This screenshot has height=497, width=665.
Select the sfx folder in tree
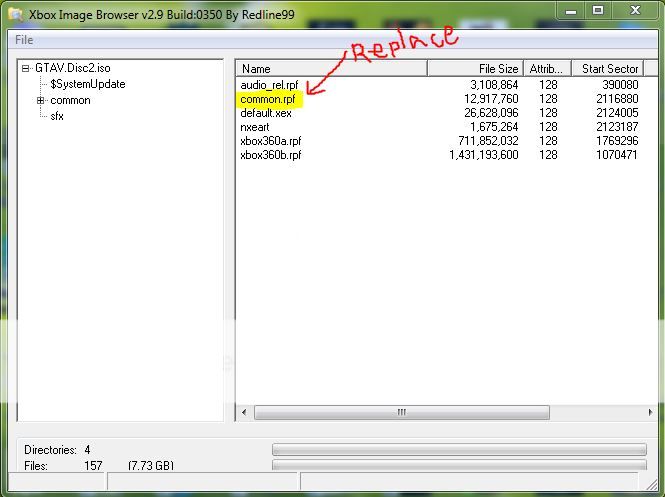57,117
